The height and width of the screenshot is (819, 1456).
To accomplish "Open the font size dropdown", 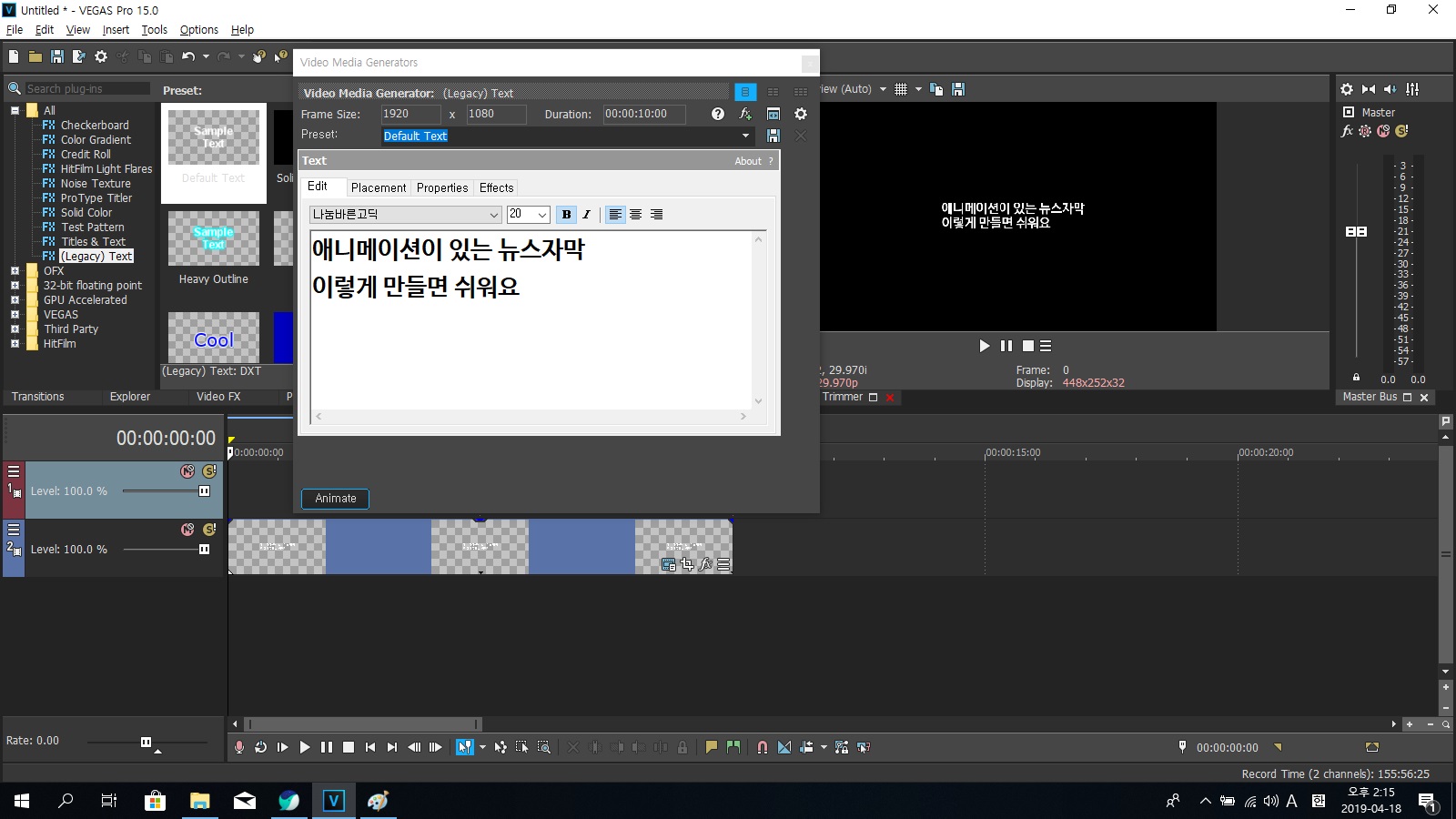I will (x=542, y=215).
